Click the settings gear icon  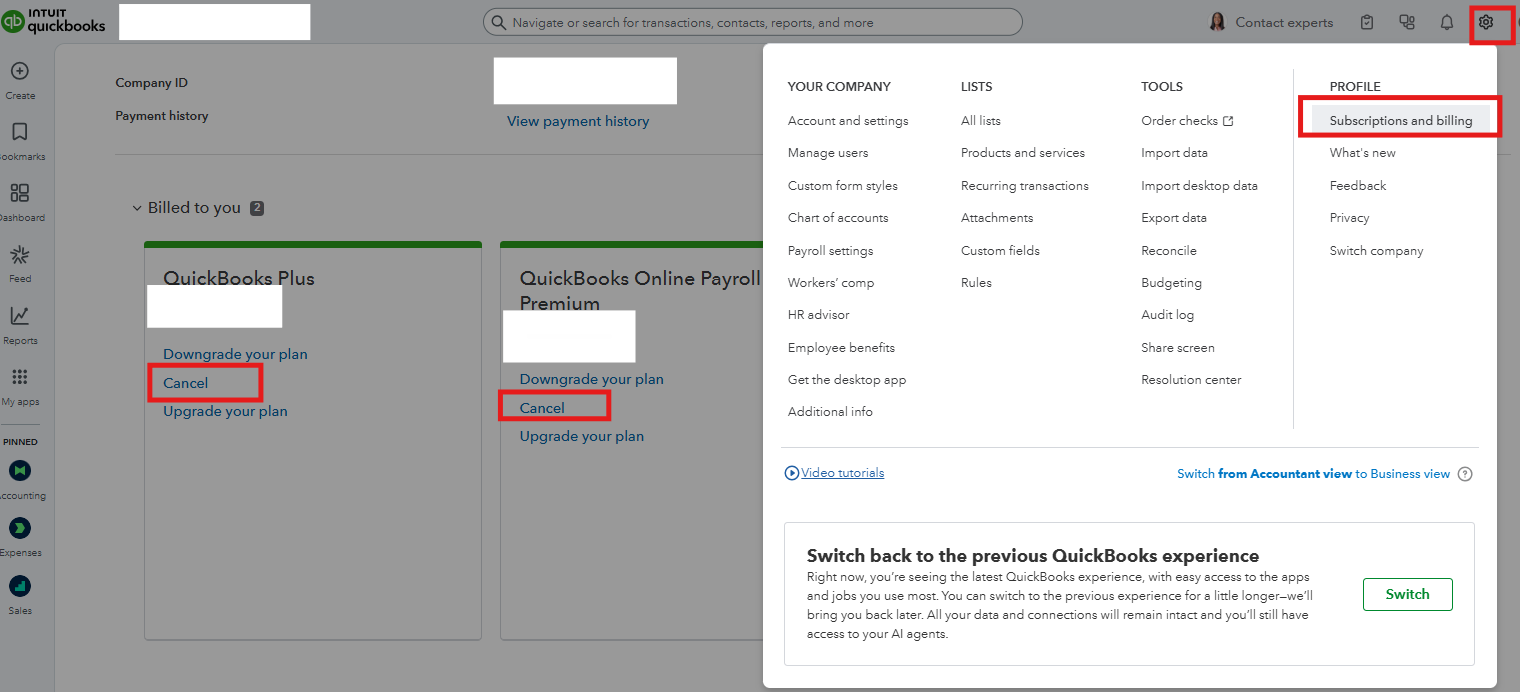click(1486, 22)
